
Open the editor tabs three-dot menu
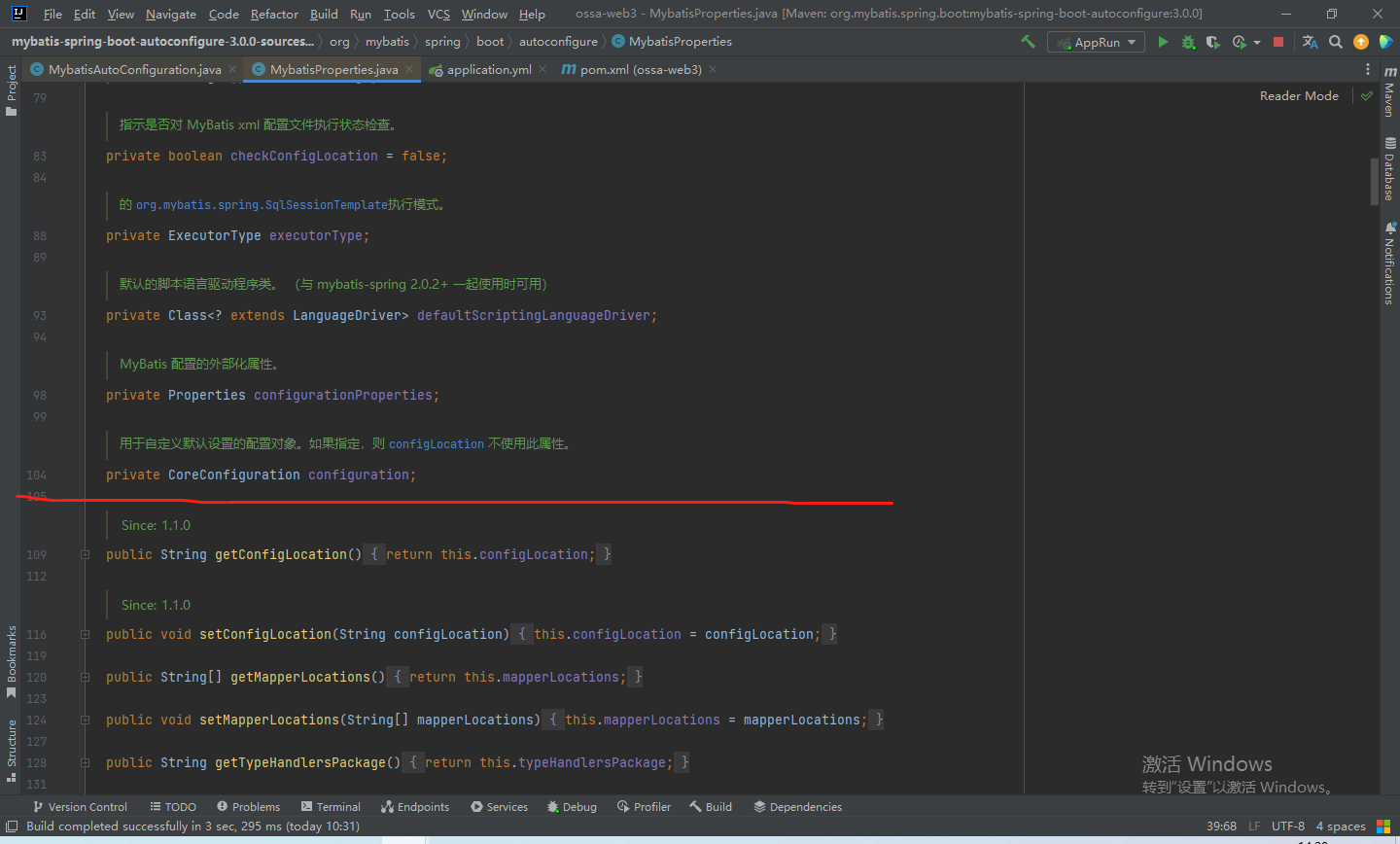click(1368, 69)
